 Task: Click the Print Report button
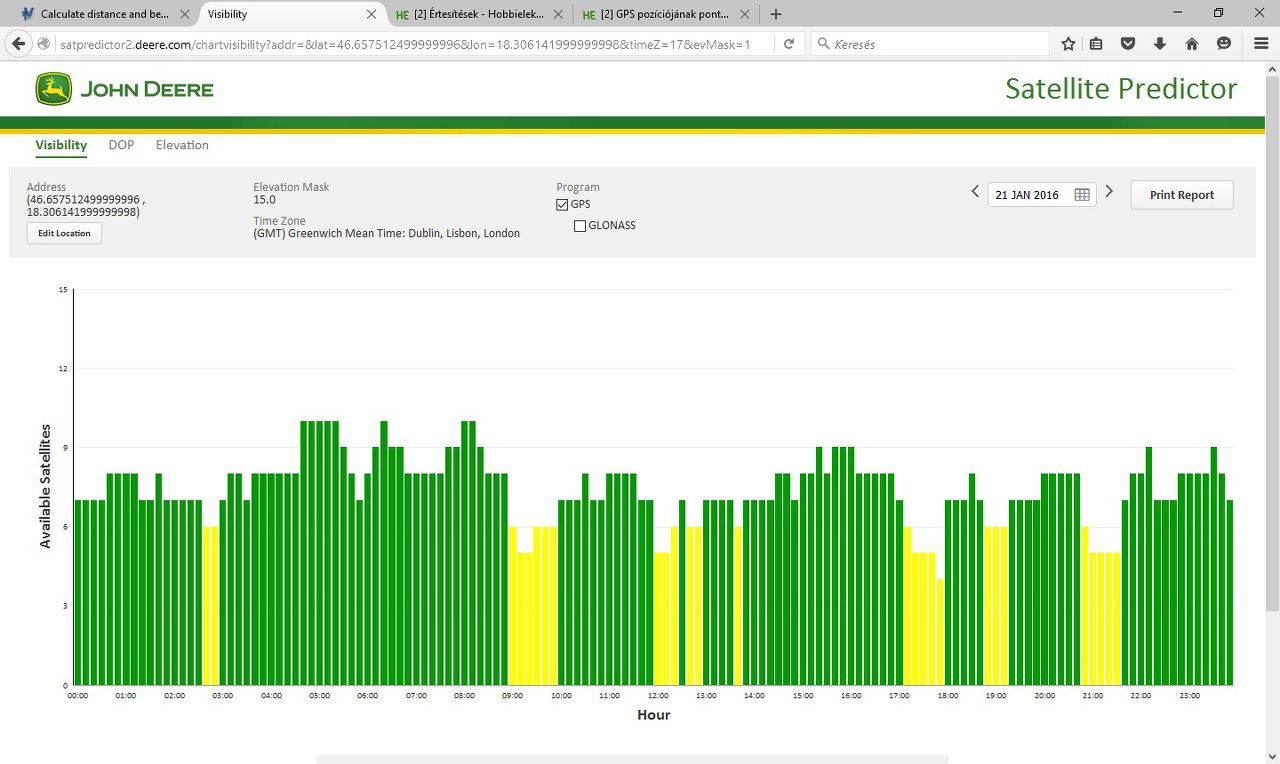click(1182, 195)
